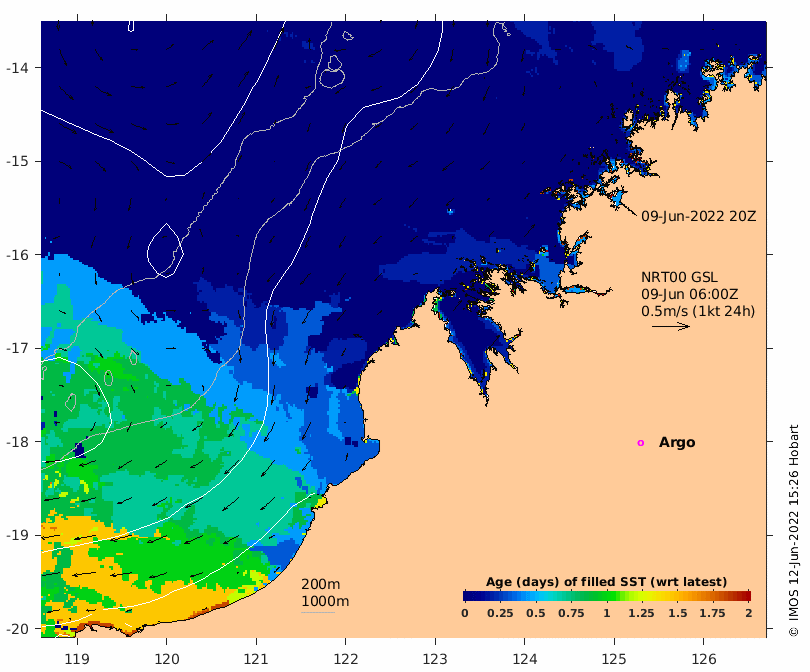The image size is (810, 672).
Task: Click the latitude axis label '-16'
Action: (17, 255)
